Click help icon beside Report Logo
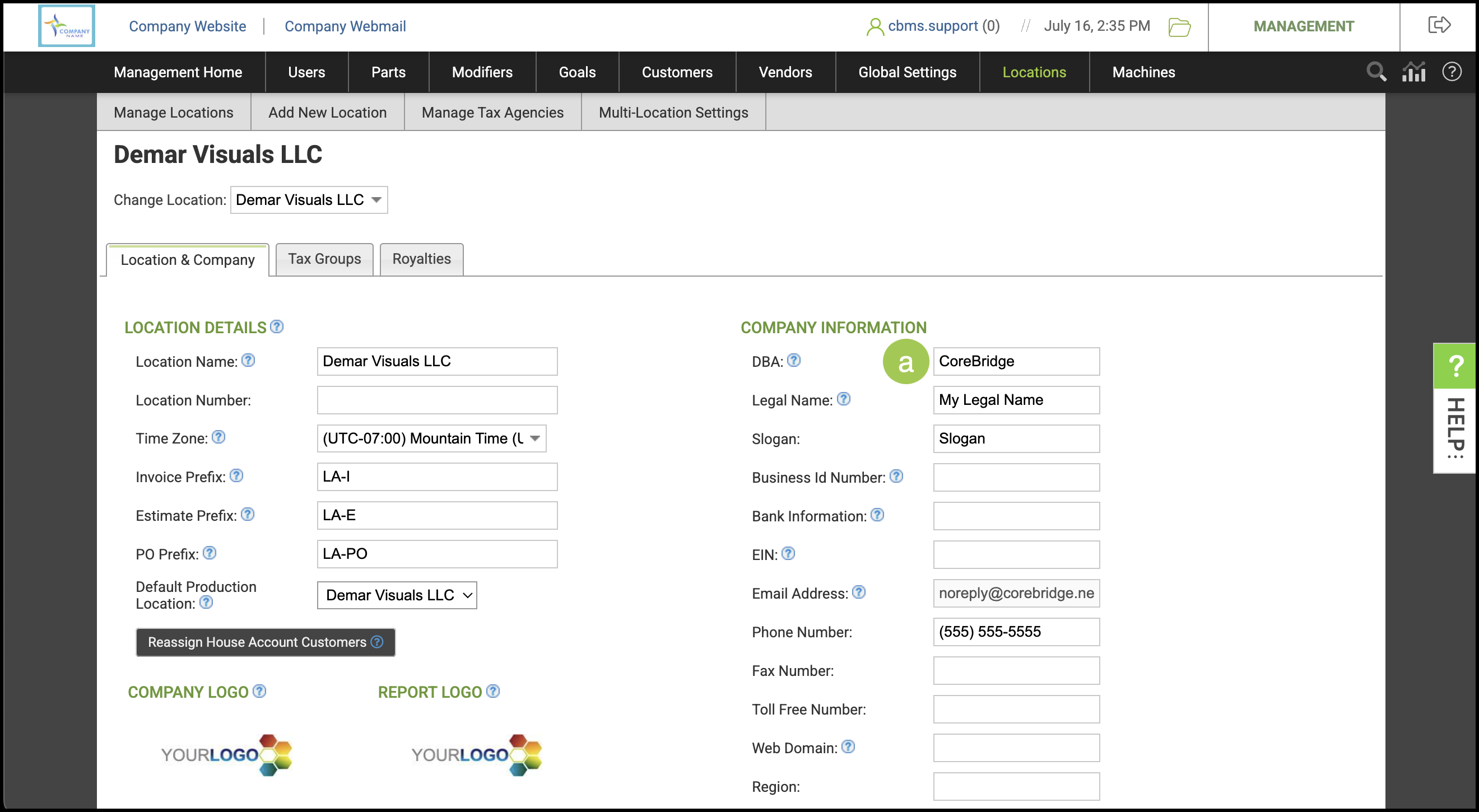This screenshot has height=812, width=1479. pyautogui.click(x=492, y=691)
